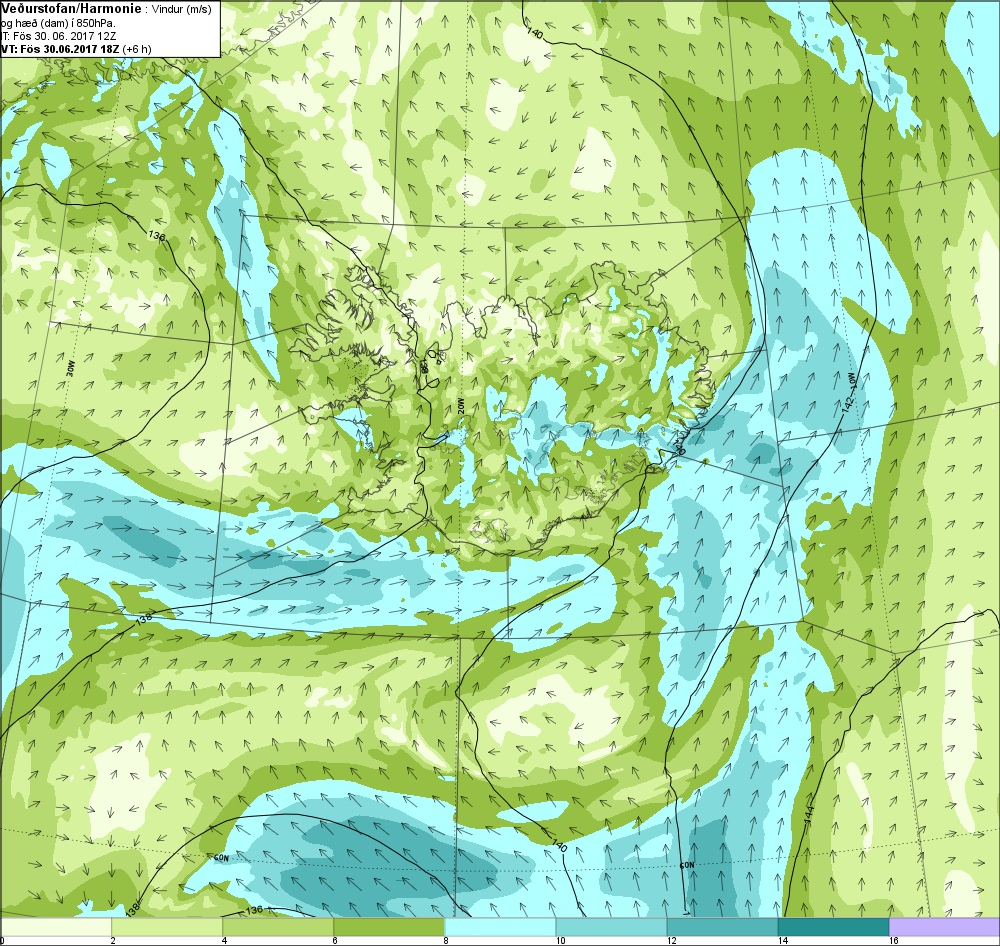Click the 4–6 m/s green legend swatch
Viewport: 1000px width, 946px height.
pos(277,926)
